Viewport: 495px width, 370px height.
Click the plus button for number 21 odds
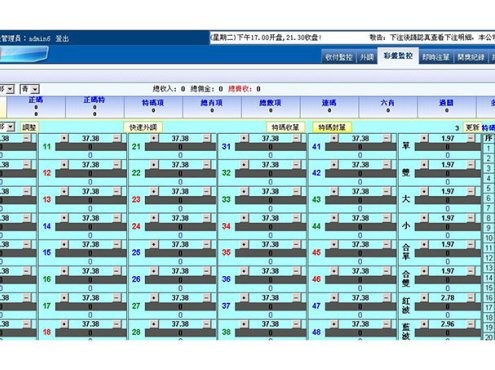tap(154, 138)
